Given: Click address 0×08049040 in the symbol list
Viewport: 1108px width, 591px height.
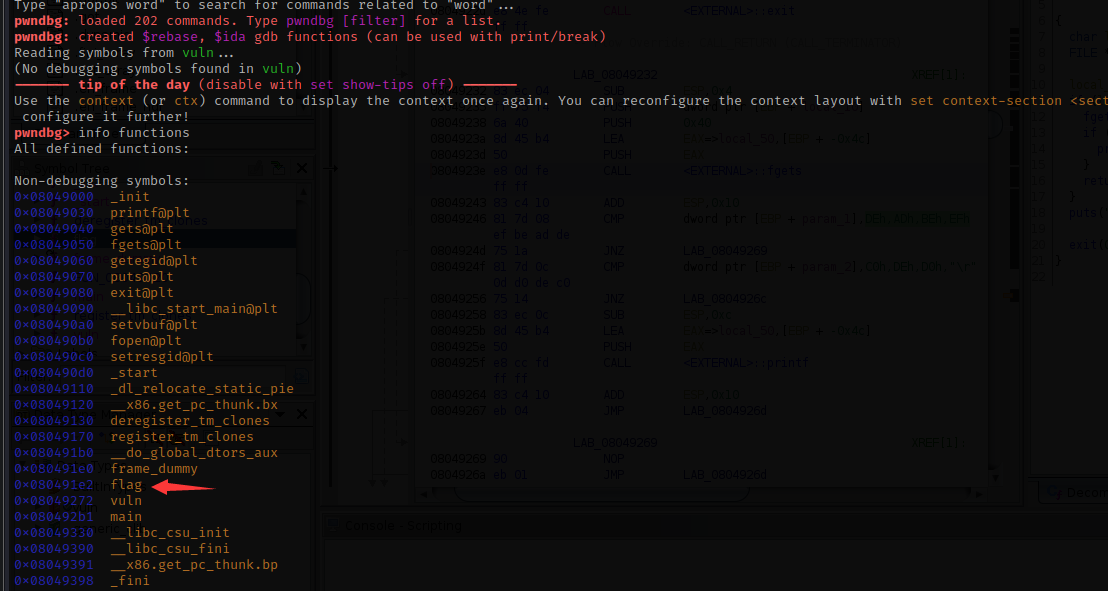Looking at the screenshot, I should [54, 228].
